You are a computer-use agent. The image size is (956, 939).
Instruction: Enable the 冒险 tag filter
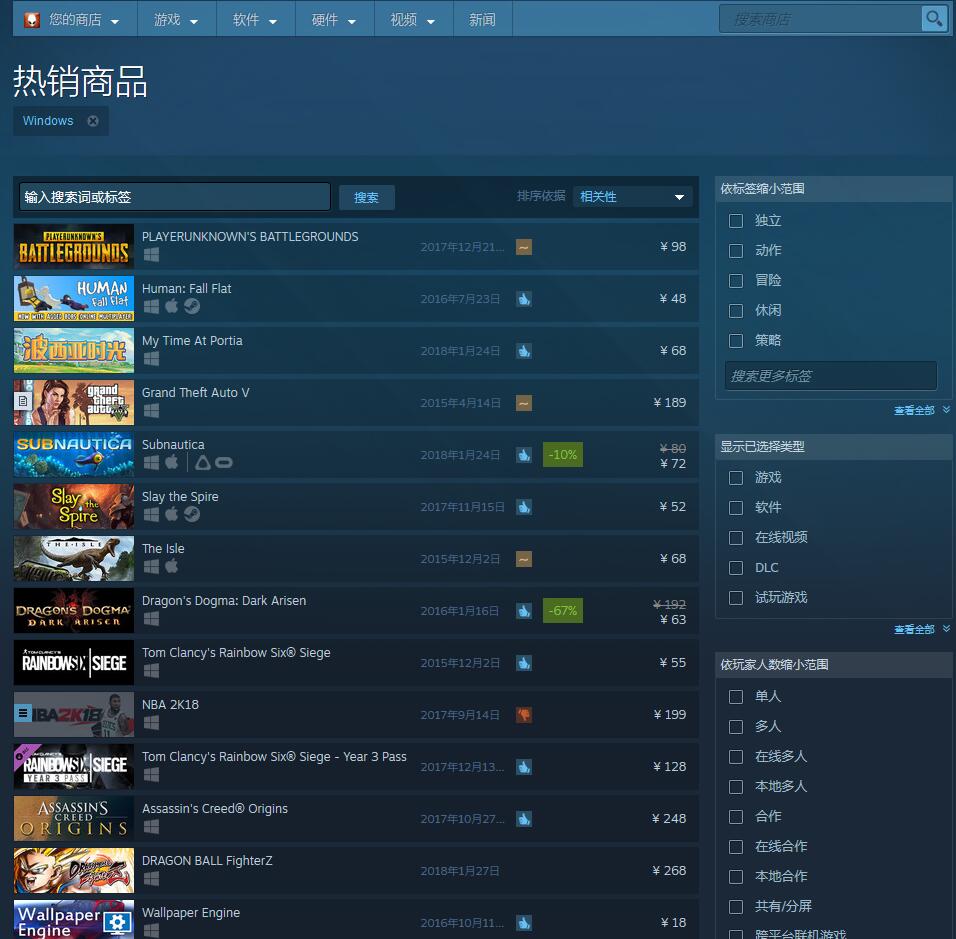pyautogui.click(x=736, y=280)
